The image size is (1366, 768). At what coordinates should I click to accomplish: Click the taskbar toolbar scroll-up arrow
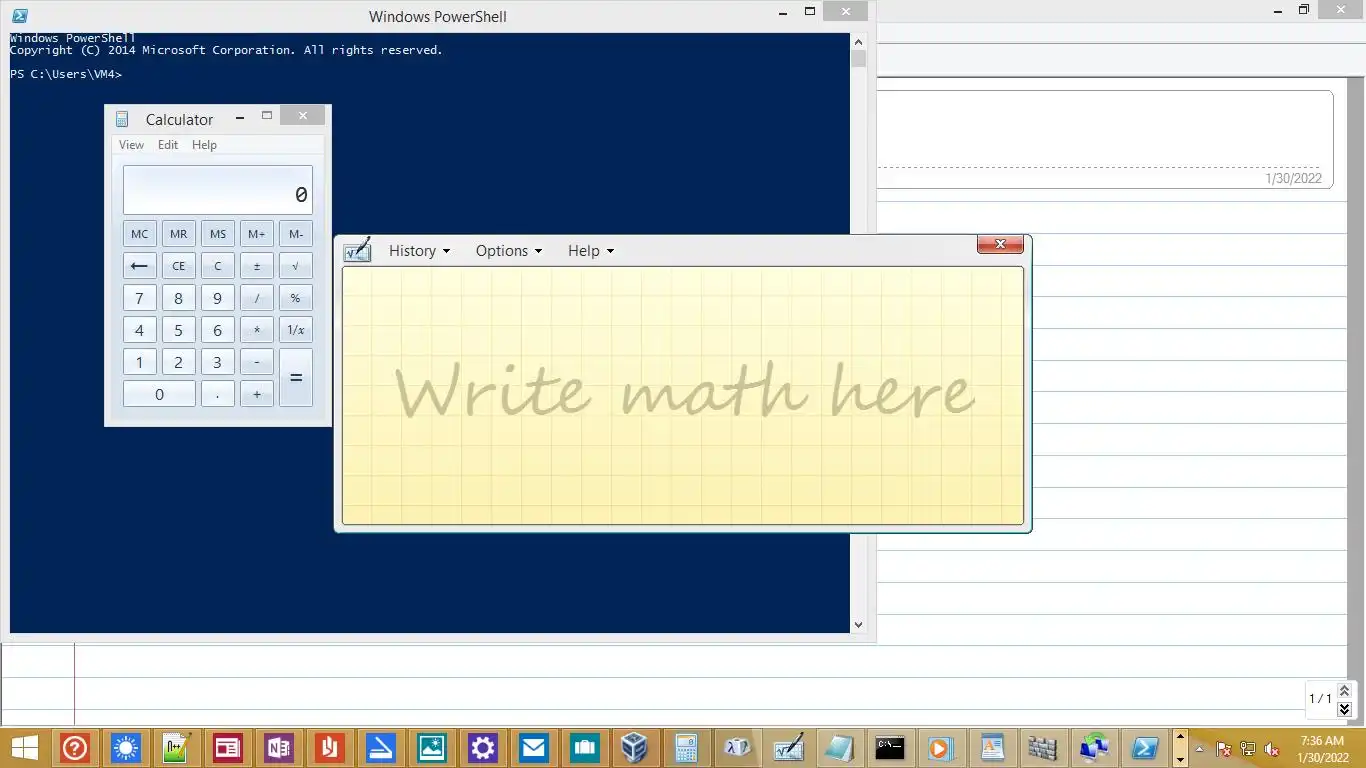pos(1180,735)
